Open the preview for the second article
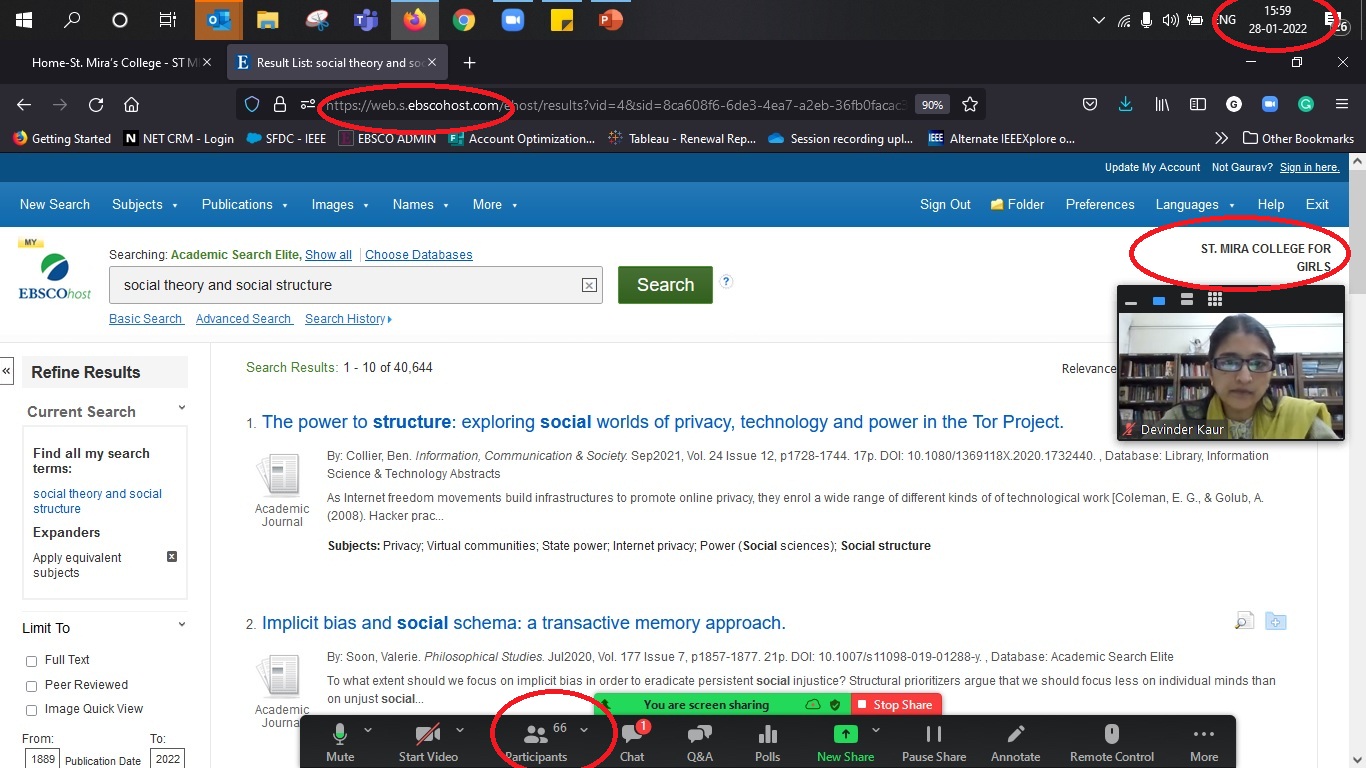This screenshot has width=1366, height=768. point(1243,621)
